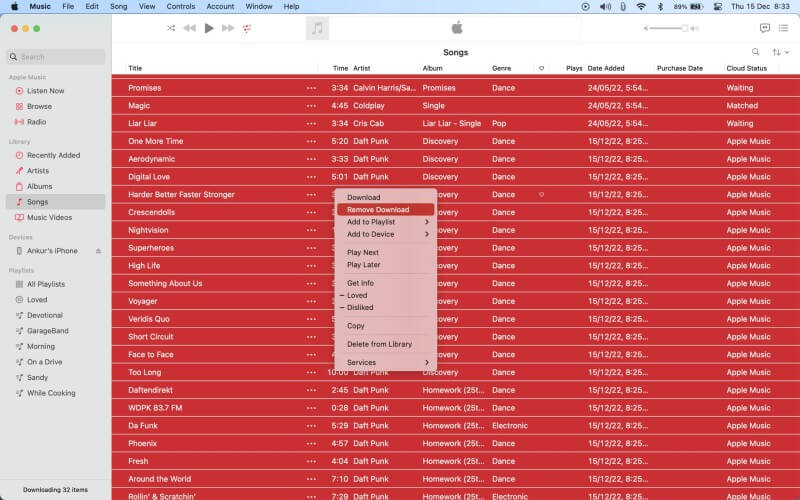
Task: Expand Add to Playlist submenu
Action: tap(385, 222)
